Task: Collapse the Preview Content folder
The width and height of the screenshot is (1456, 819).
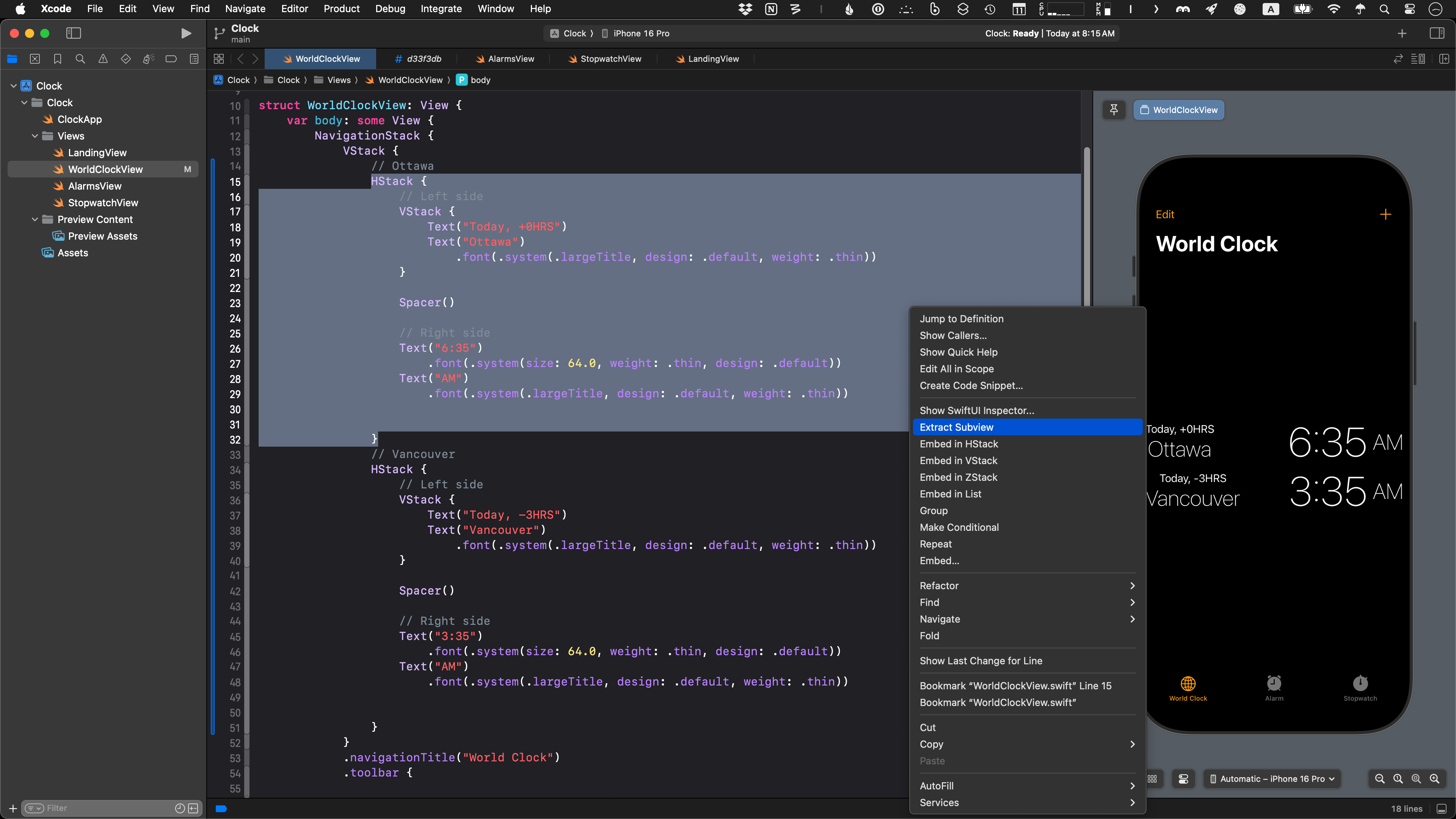Action: [35, 219]
